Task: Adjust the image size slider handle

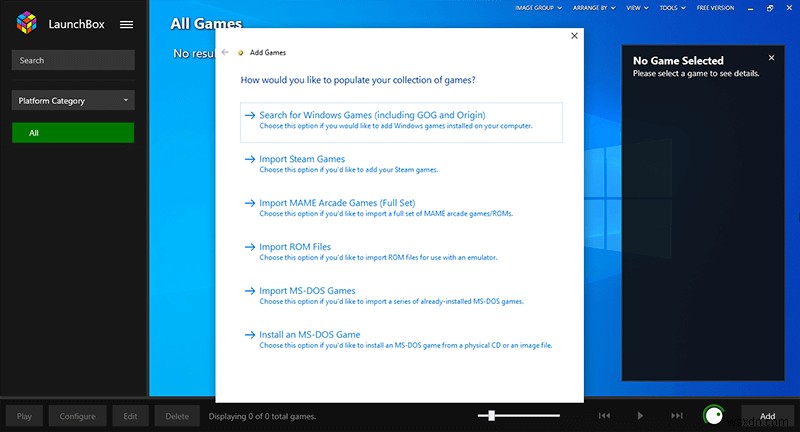Action: (491, 416)
